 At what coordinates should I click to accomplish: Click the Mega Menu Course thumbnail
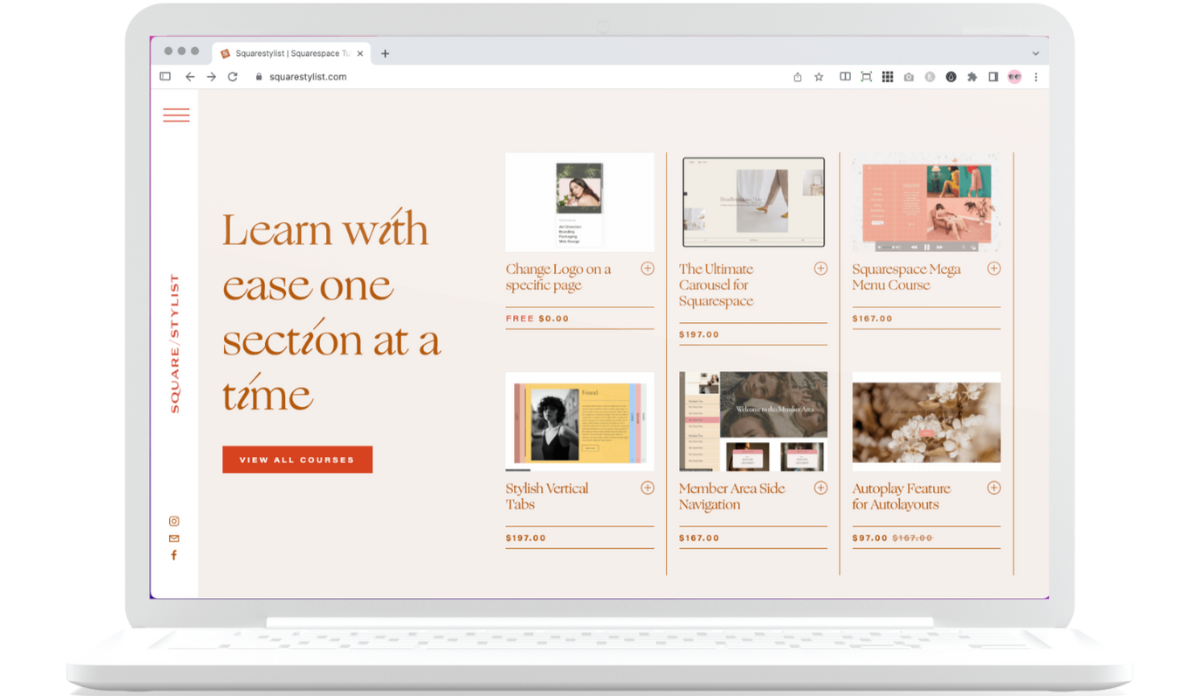coord(926,202)
